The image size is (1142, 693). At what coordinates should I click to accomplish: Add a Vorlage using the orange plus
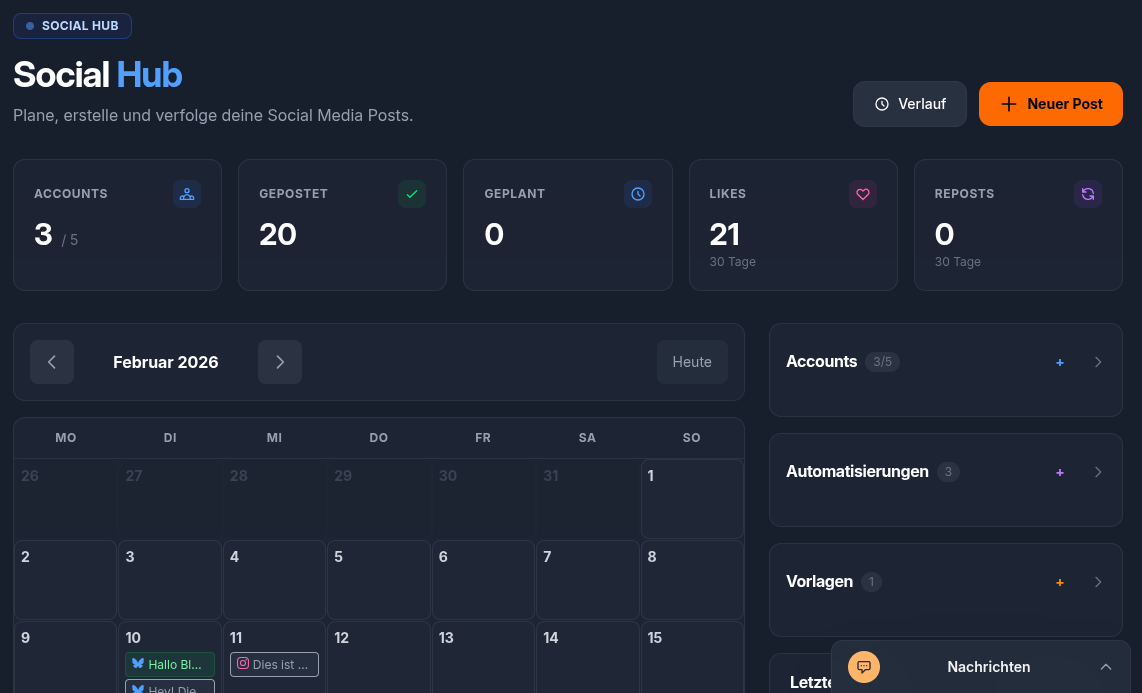(1060, 582)
